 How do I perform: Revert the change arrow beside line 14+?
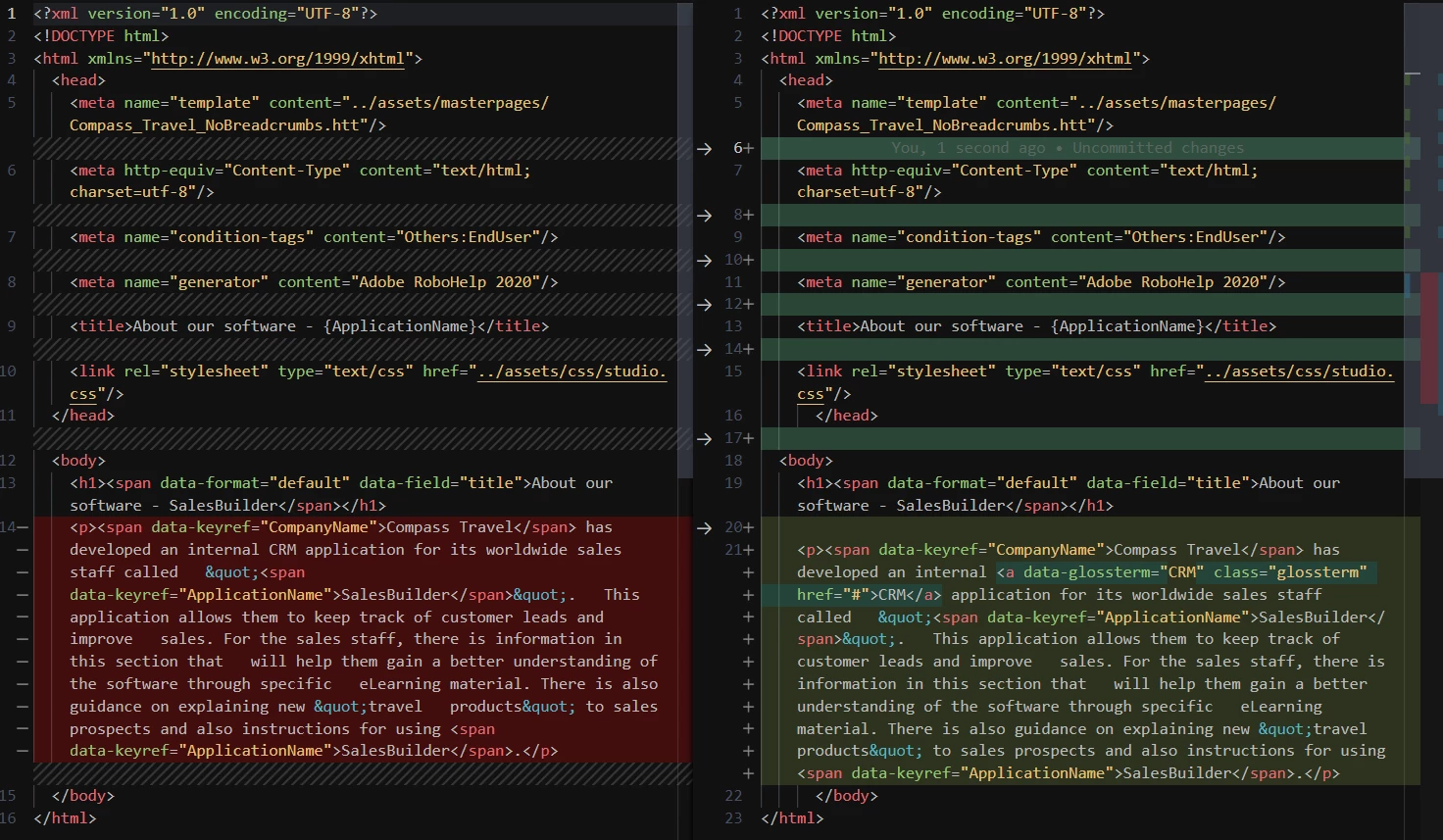coord(704,349)
